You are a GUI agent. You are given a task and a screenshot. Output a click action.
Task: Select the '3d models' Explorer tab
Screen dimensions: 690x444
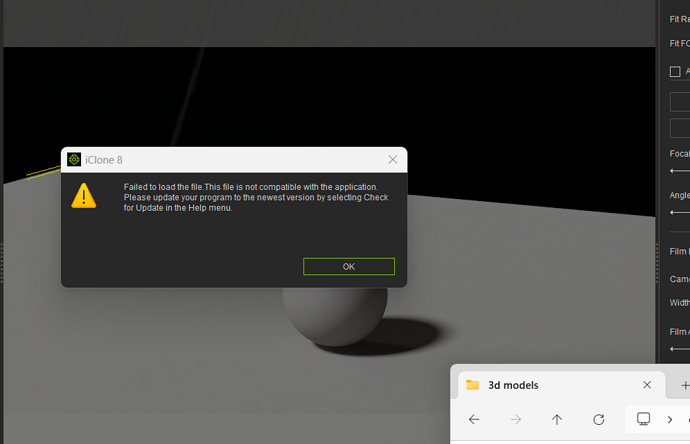[x=562, y=385]
